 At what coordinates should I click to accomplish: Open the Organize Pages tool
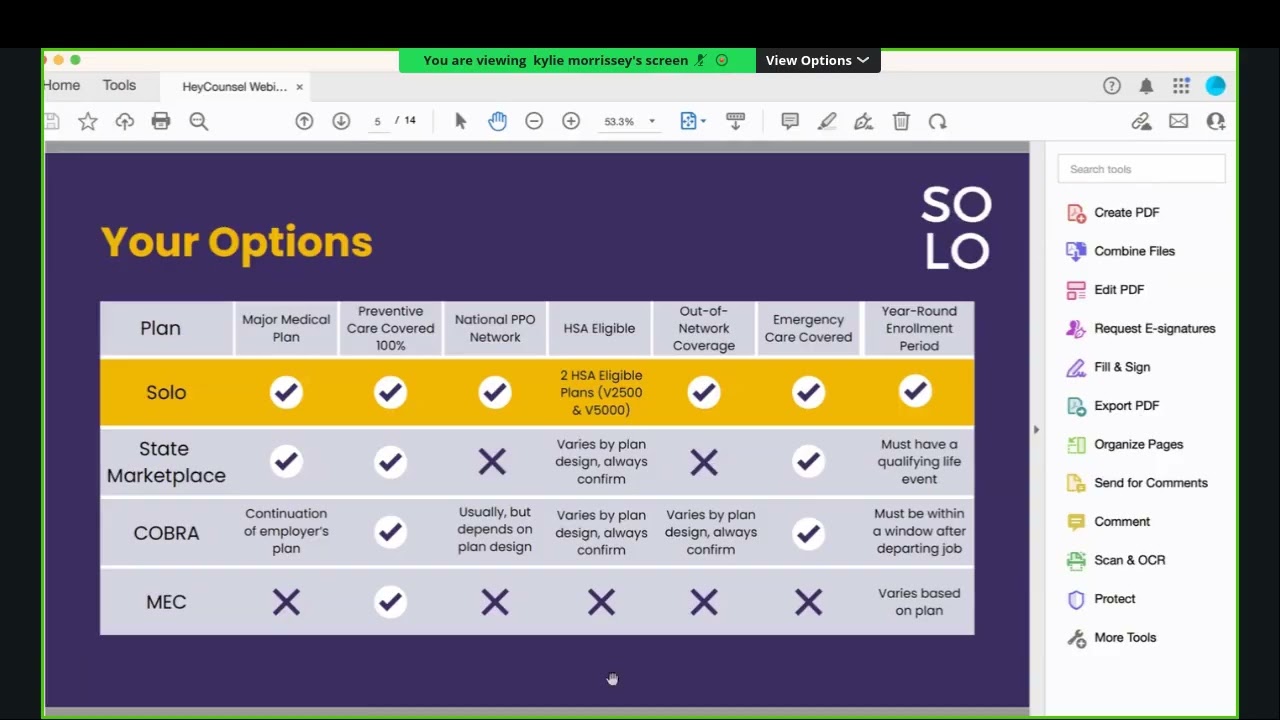coord(1124,444)
